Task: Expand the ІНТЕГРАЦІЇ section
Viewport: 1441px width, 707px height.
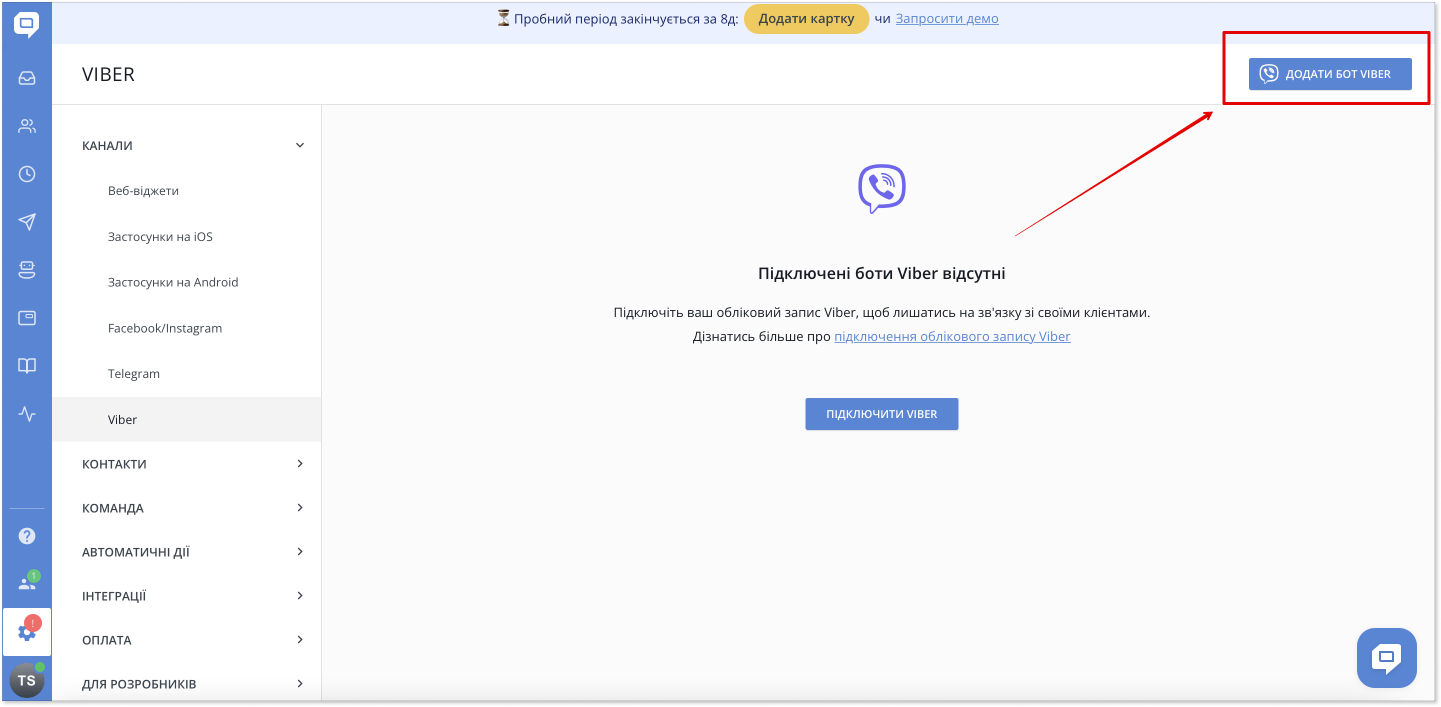Action: [193, 596]
